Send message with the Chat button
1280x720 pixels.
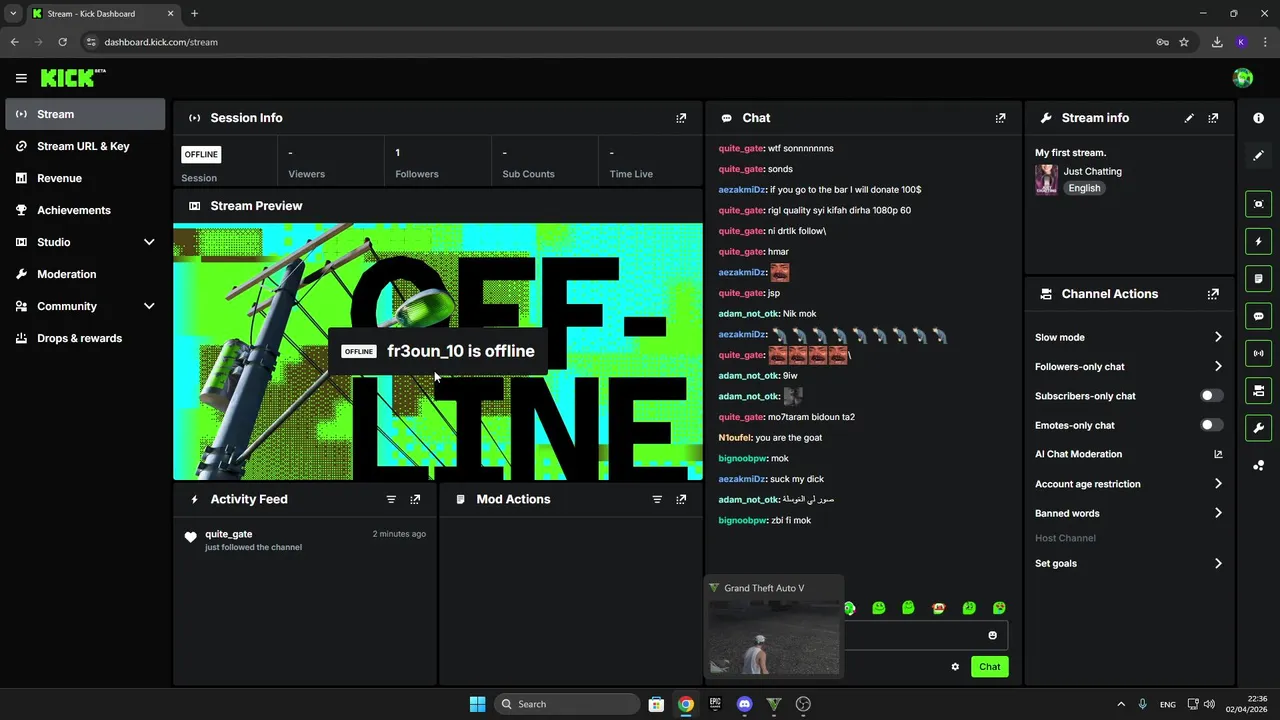pos(989,667)
